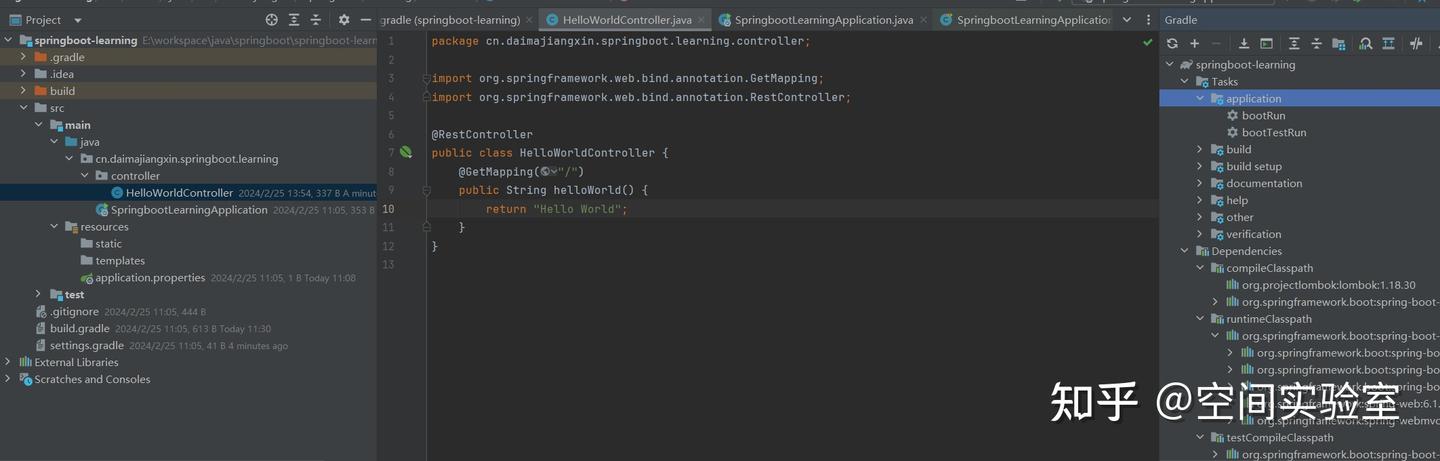1440x461 pixels.
Task: Expand Scratches and Consoles node
Action: [x=9, y=379]
